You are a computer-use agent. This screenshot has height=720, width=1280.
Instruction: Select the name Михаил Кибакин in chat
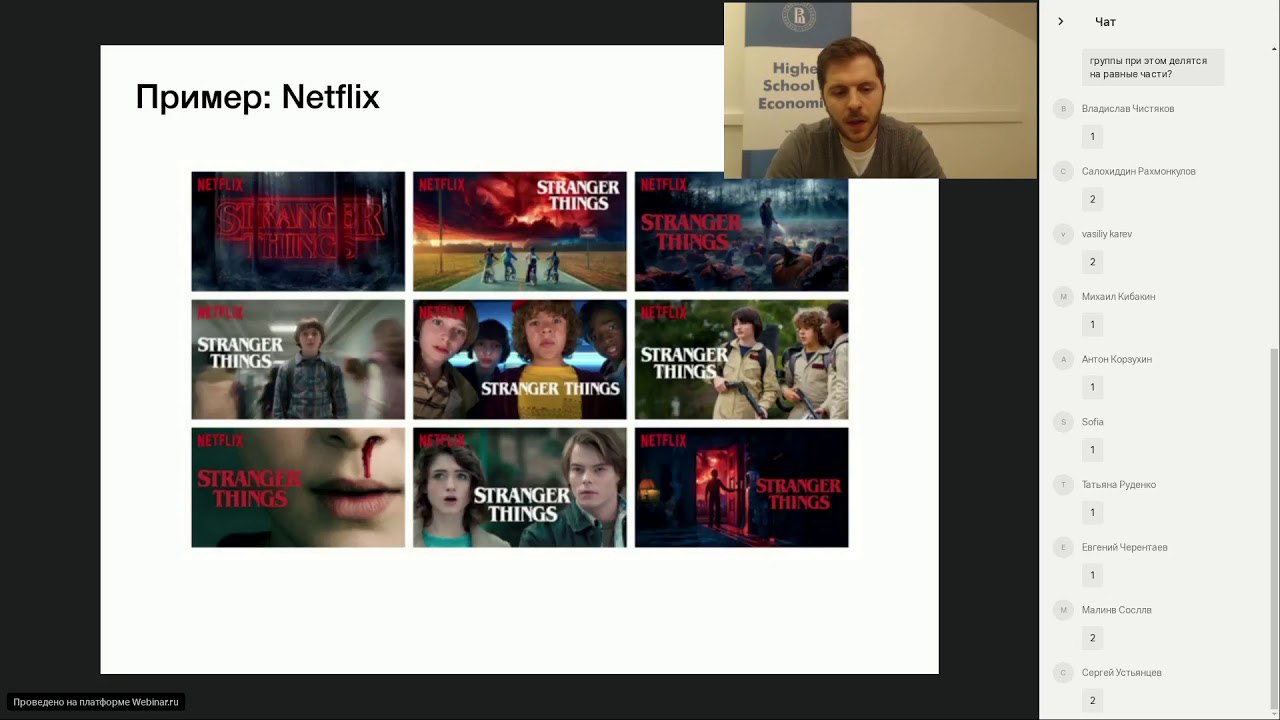point(1118,297)
